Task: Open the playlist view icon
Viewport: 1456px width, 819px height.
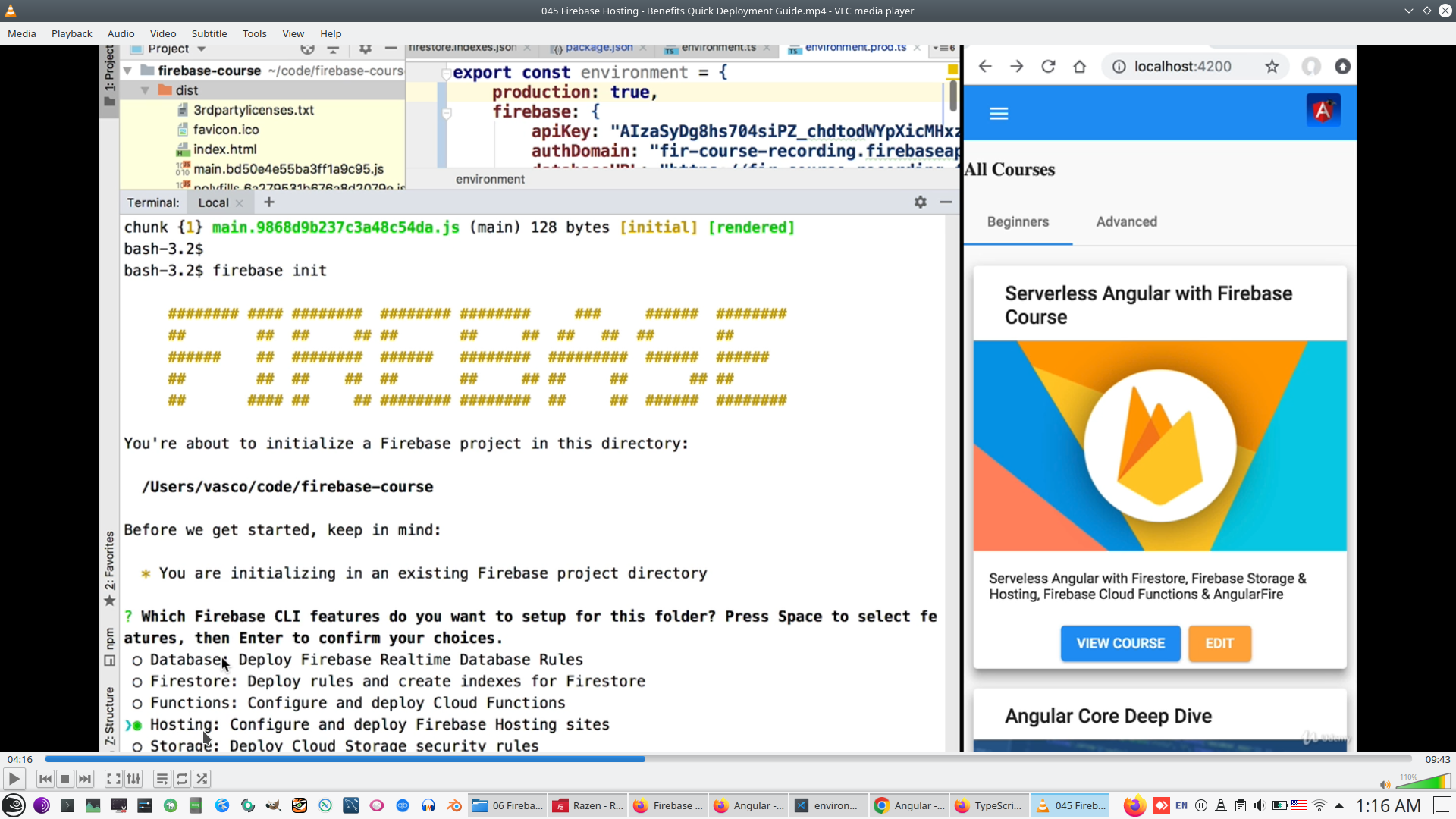Action: (x=162, y=779)
